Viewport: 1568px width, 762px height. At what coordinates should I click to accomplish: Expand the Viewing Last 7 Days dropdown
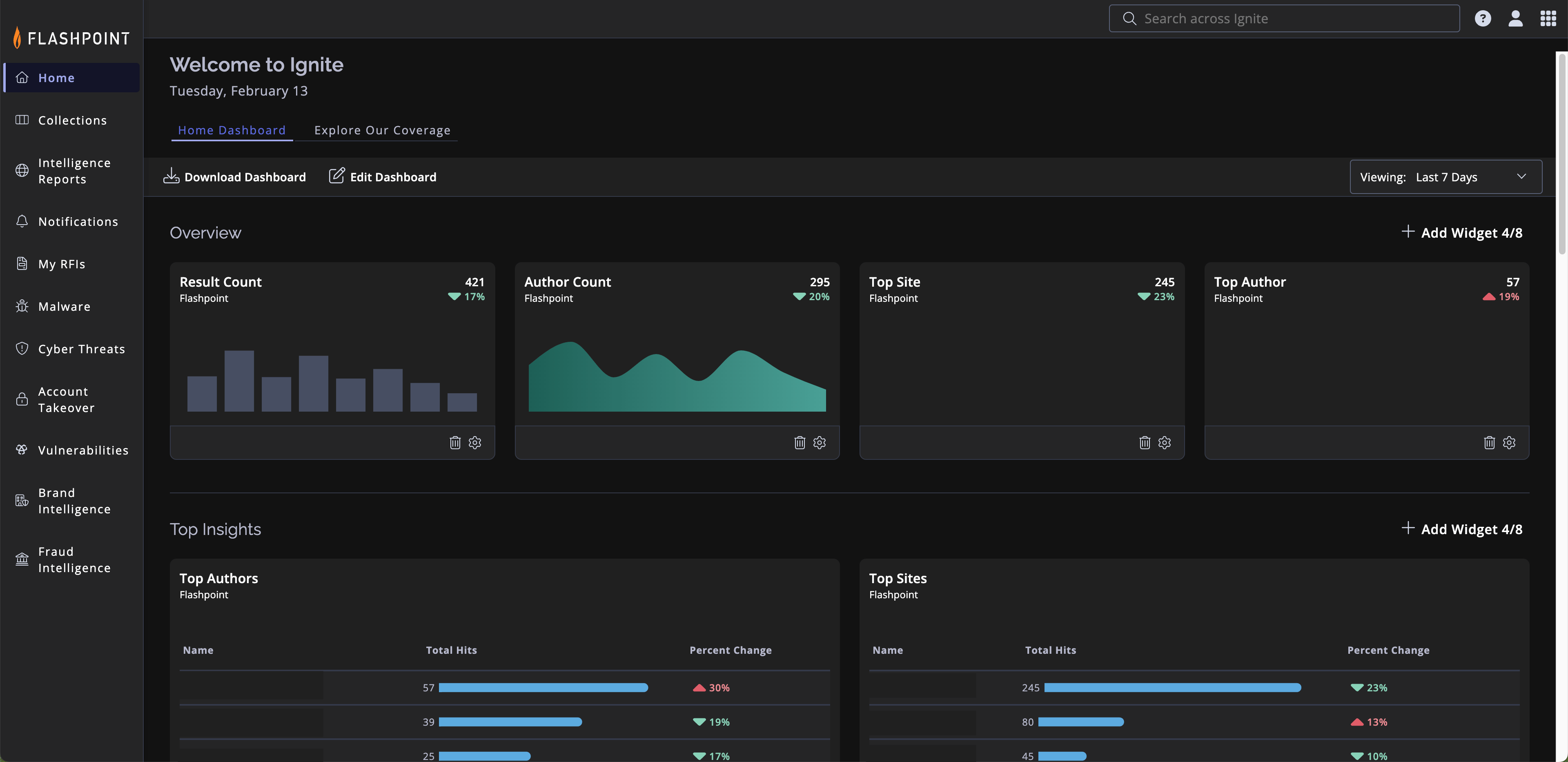pyautogui.click(x=1445, y=177)
